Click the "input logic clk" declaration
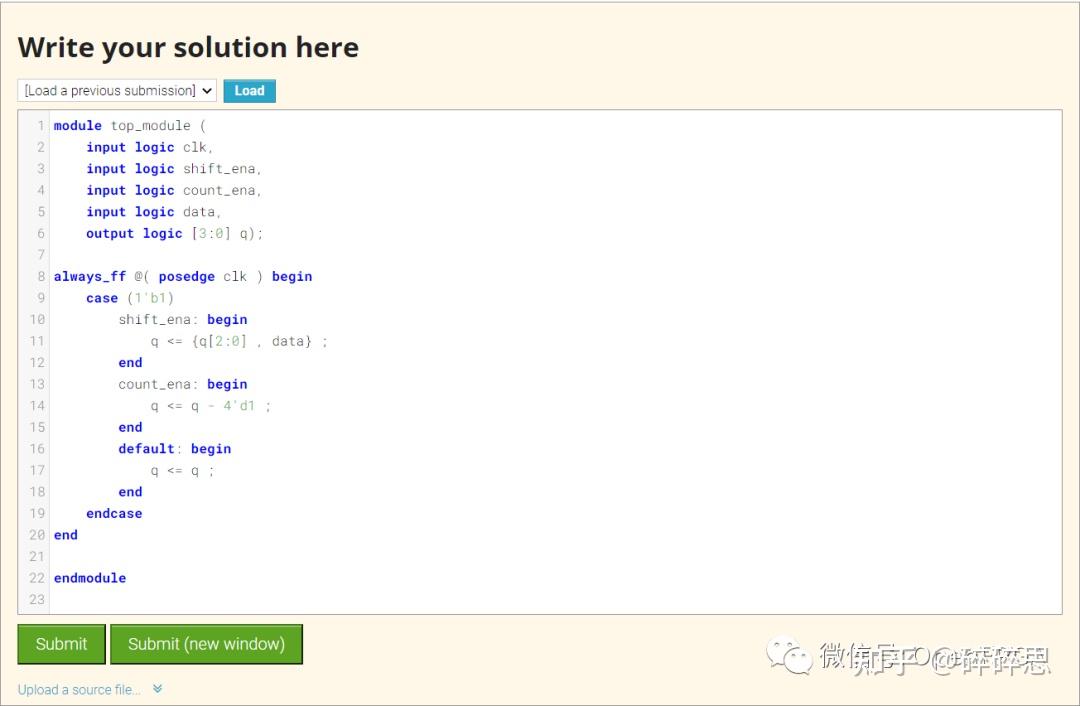1080x706 pixels. click(x=145, y=147)
